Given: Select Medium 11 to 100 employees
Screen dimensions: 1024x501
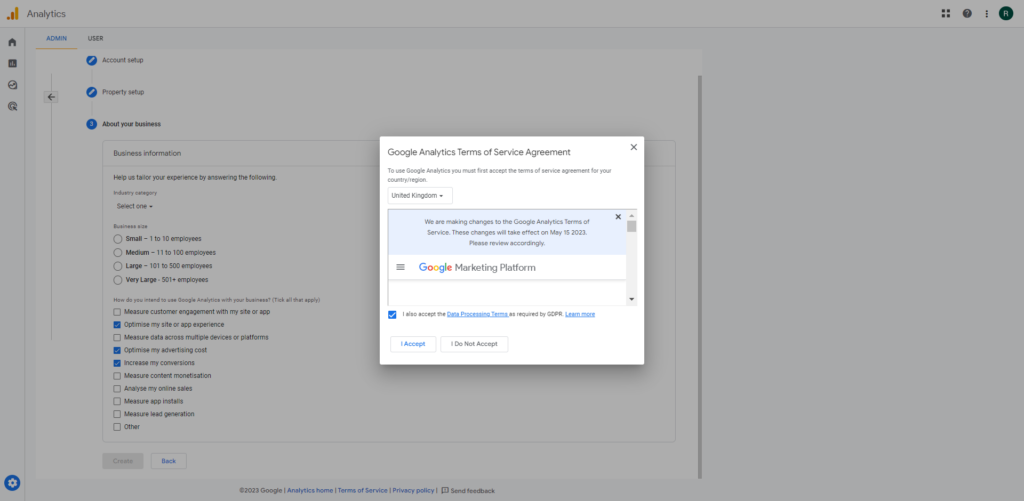Looking at the screenshot, I should pyautogui.click(x=118, y=252).
